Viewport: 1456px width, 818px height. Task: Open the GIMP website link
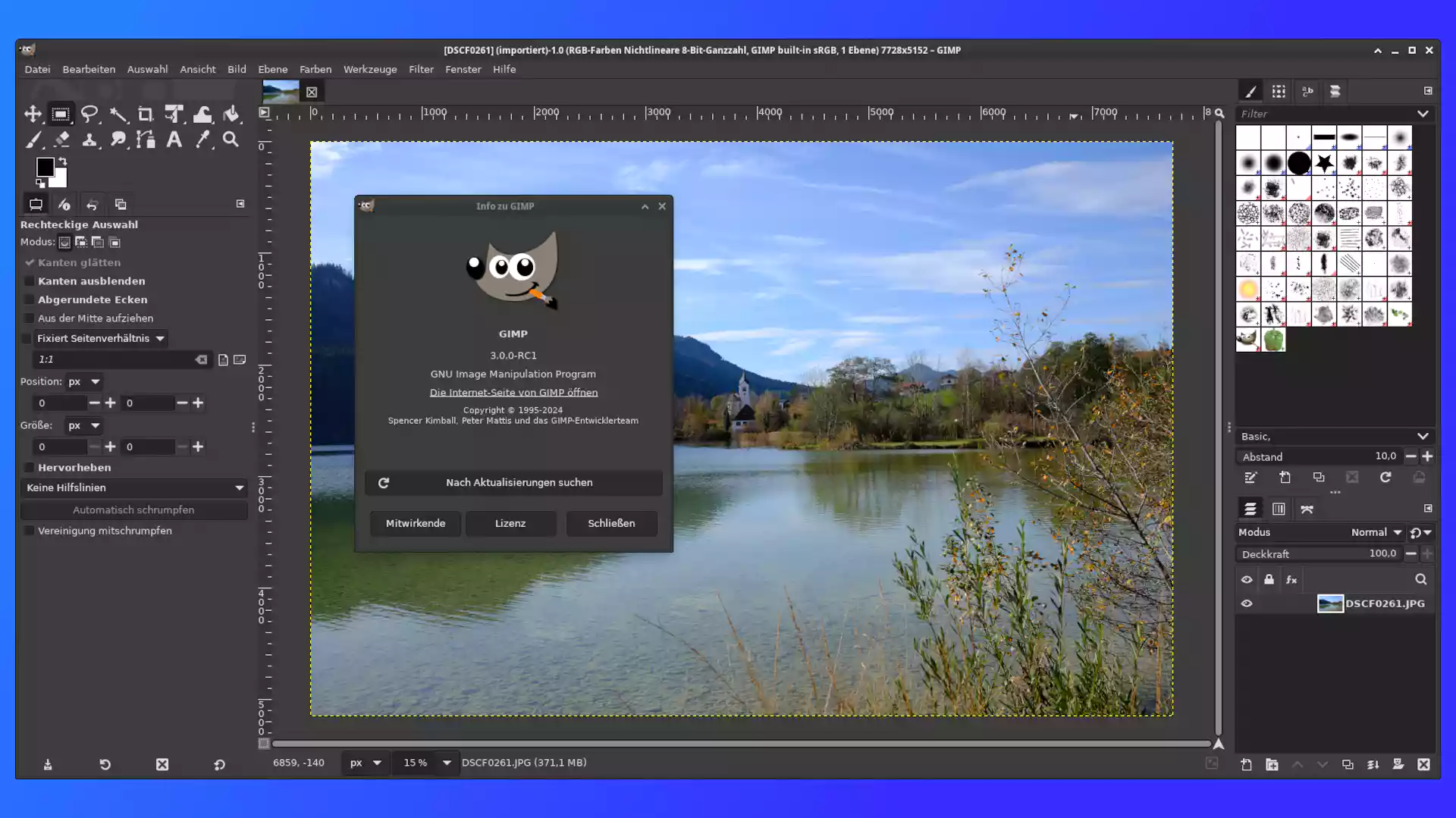click(513, 393)
